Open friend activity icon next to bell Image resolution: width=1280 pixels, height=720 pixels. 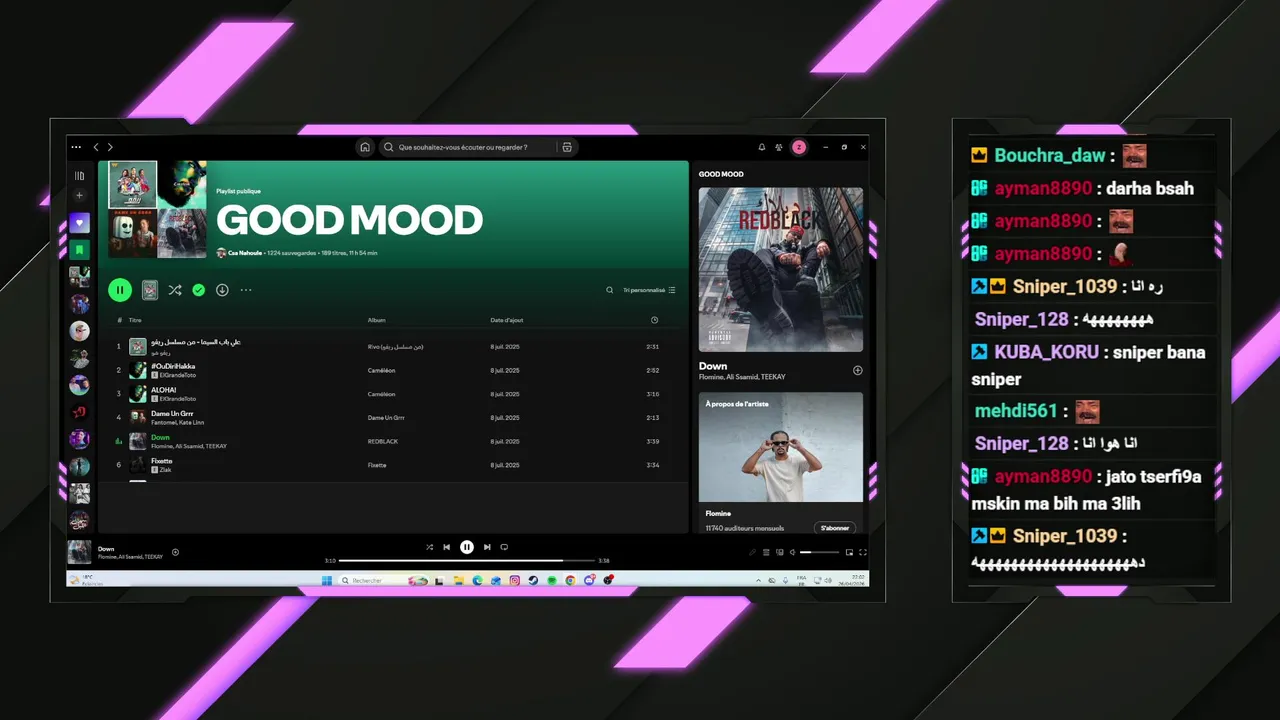[x=779, y=147]
